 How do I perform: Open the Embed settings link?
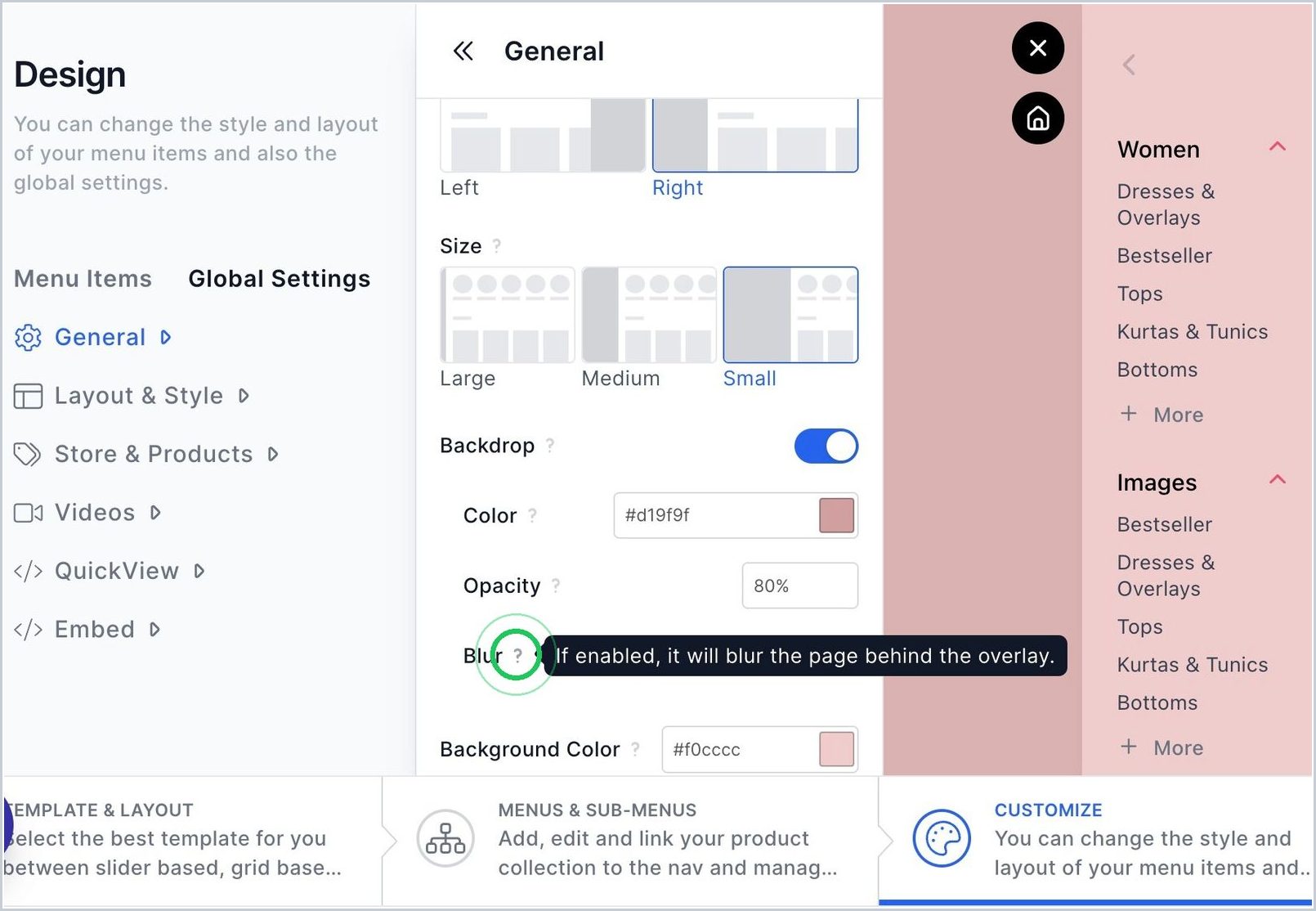[95, 629]
